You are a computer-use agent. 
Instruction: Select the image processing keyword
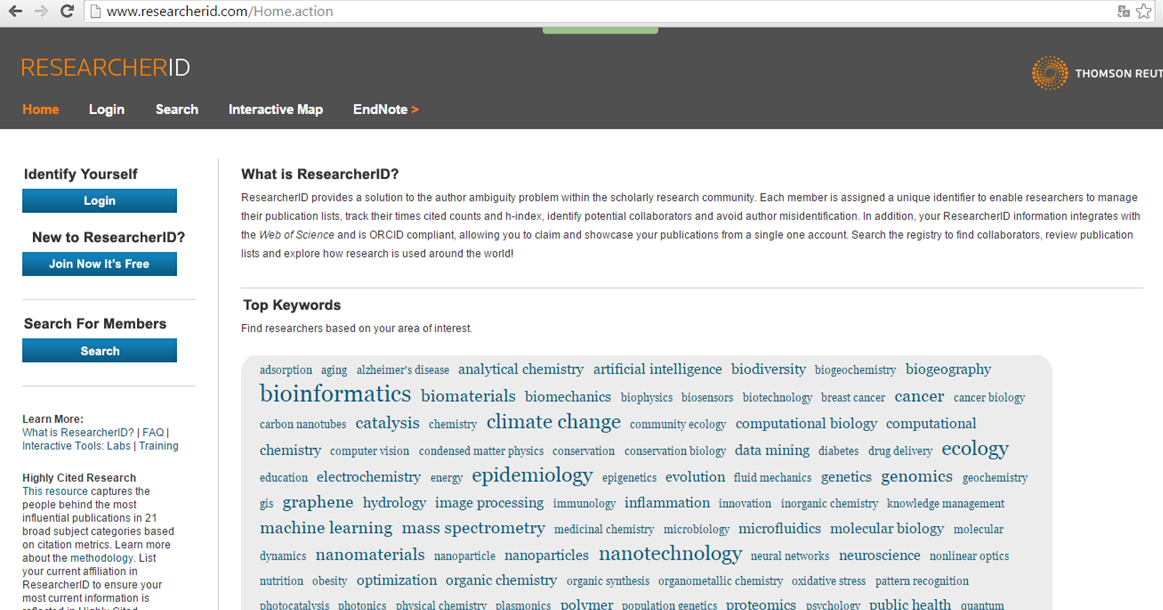coord(489,502)
